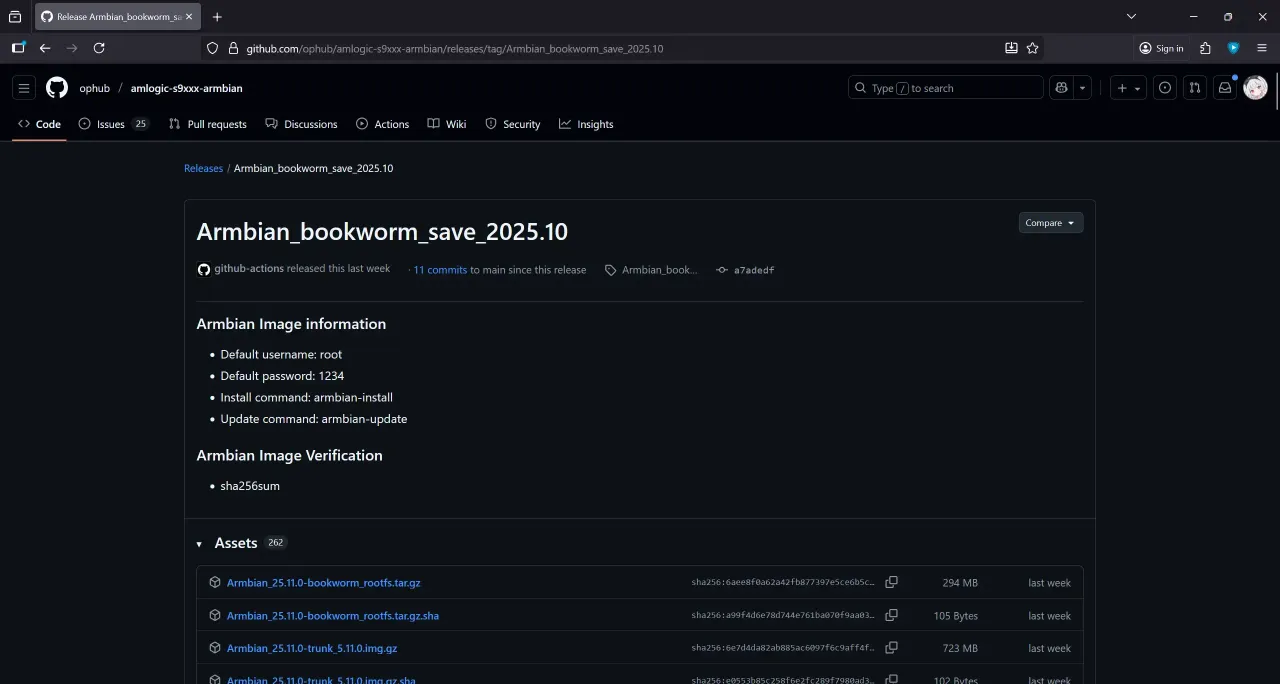Open Copilot chat icon in header
The image size is (1280, 684).
(1062, 88)
